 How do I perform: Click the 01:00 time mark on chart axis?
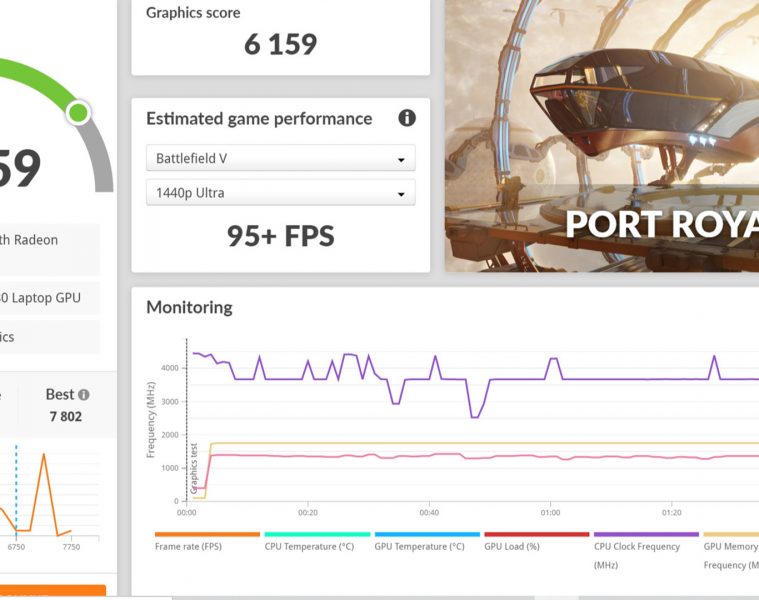(550, 512)
